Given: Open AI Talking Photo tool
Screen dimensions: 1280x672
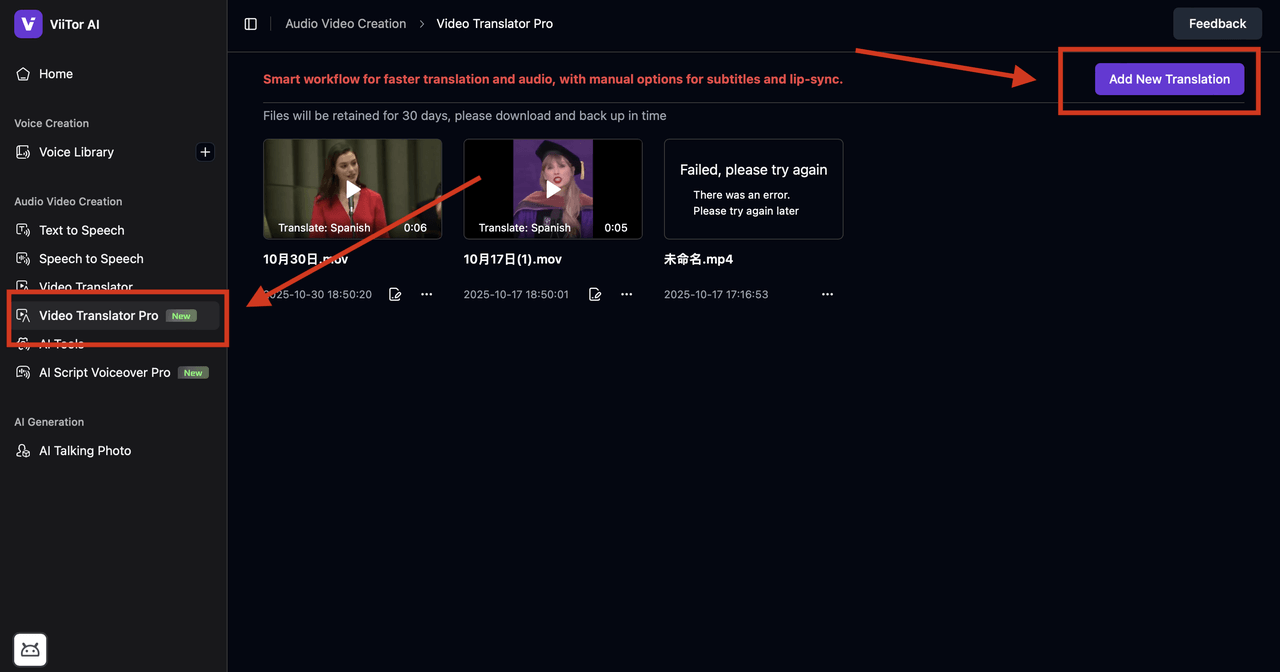Looking at the screenshot, I should click(85, 451).
